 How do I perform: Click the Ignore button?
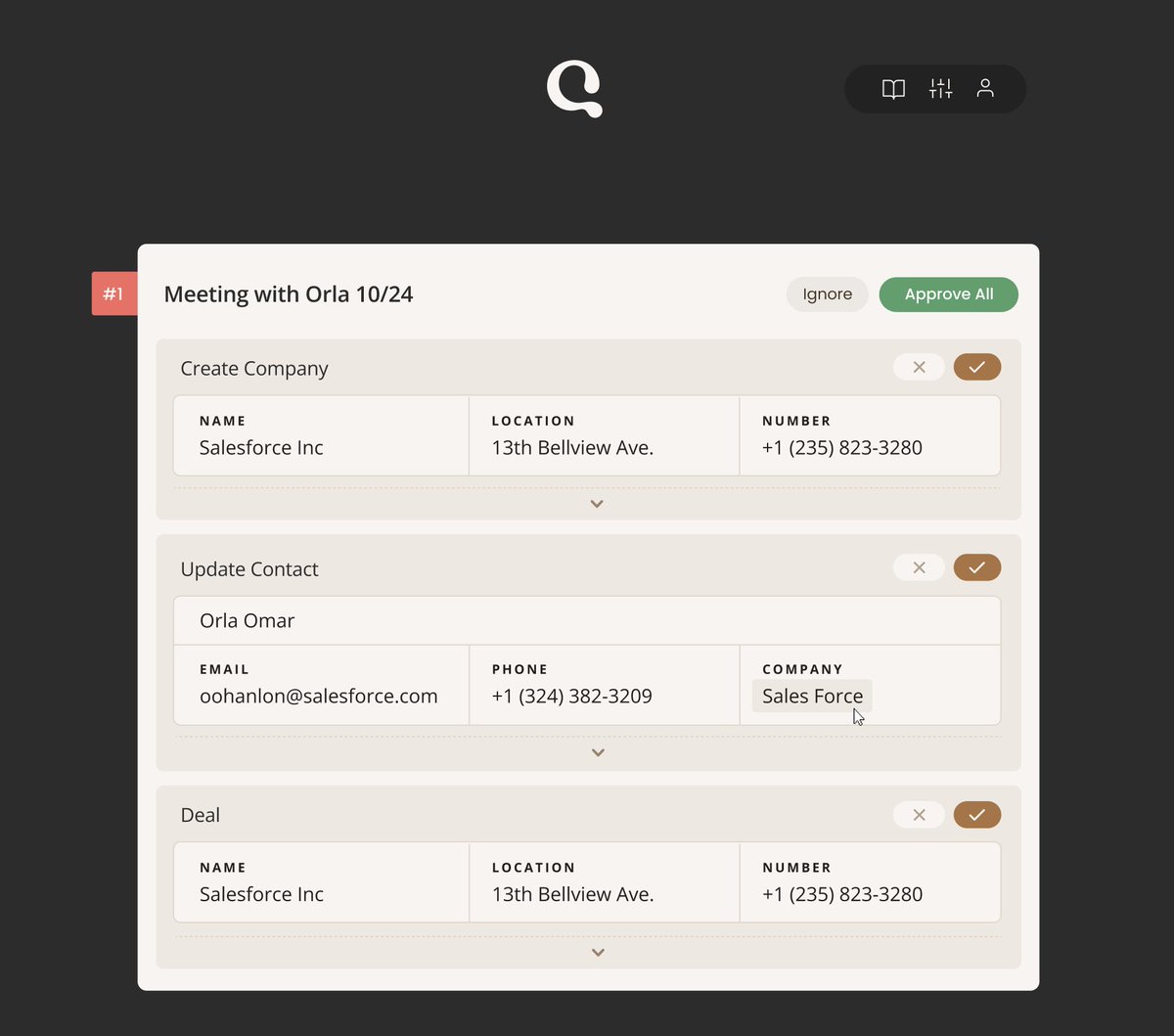point(827,294)
